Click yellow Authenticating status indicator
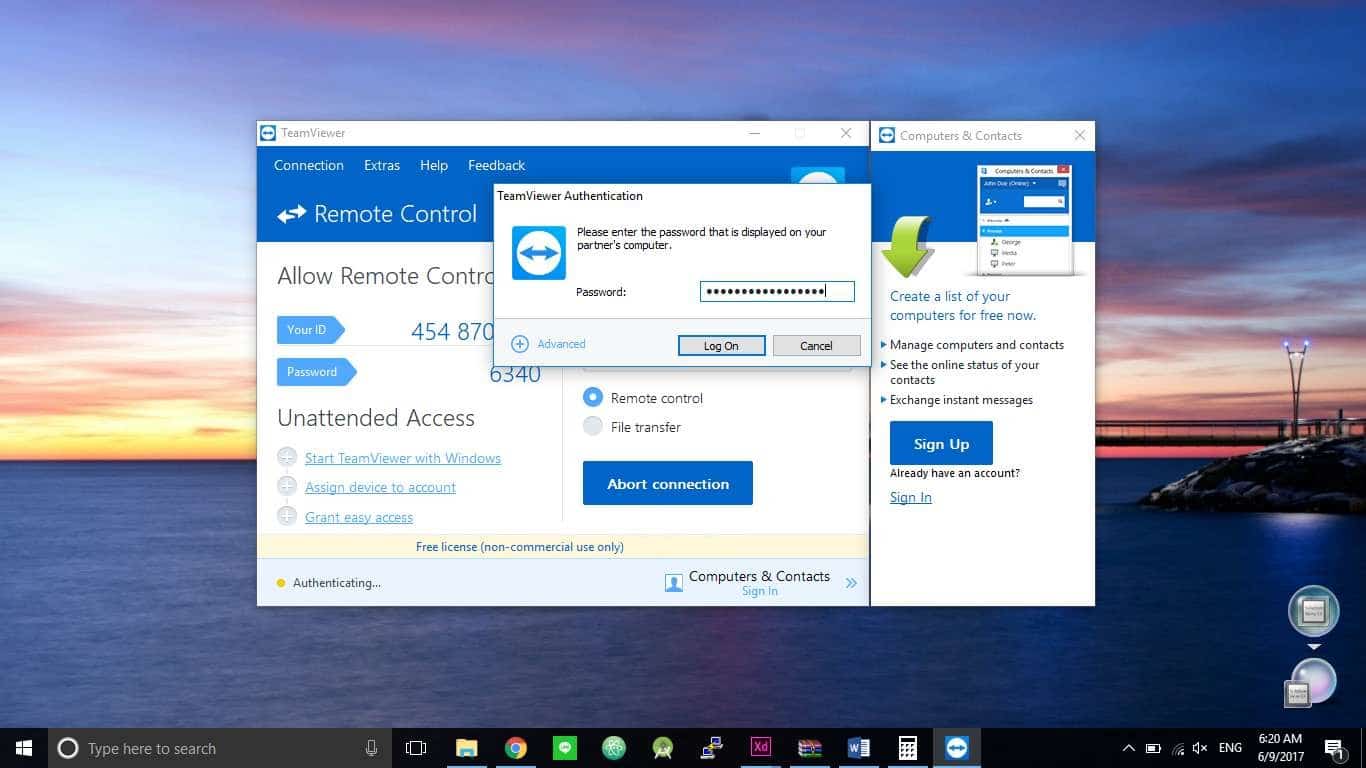 (281, 583)
